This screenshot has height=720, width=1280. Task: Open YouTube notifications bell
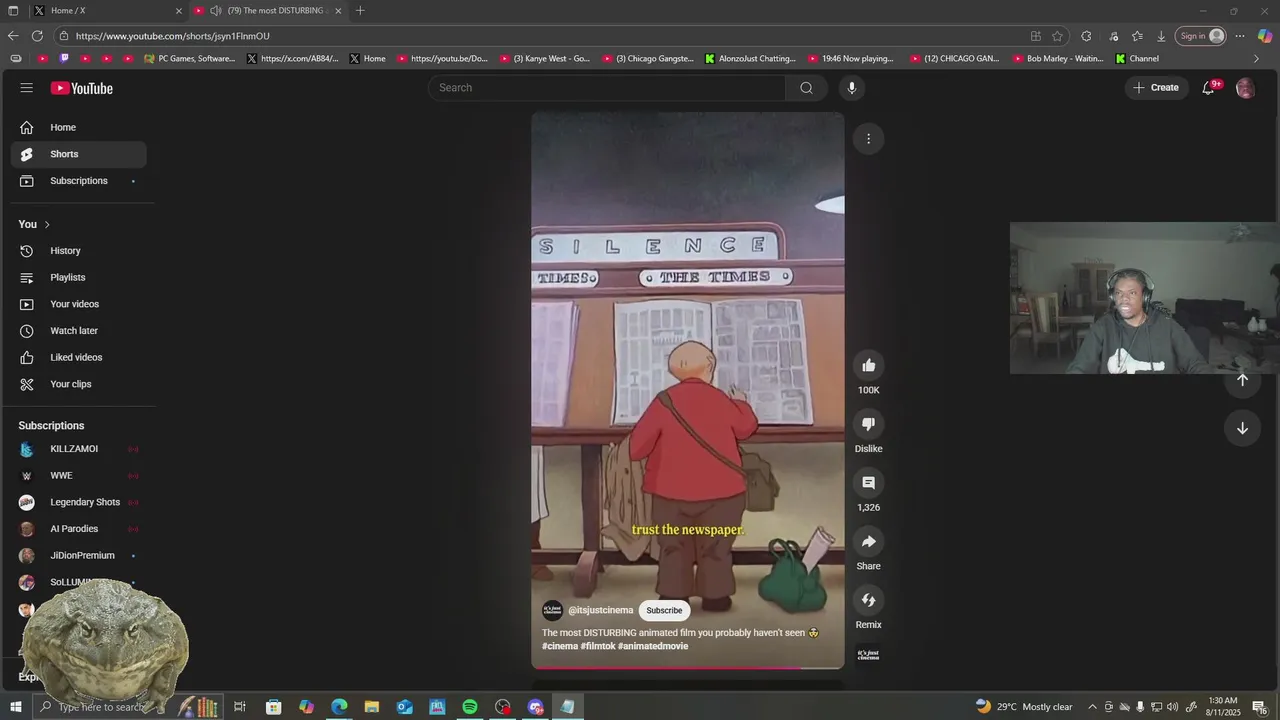tap(1208, 88)
